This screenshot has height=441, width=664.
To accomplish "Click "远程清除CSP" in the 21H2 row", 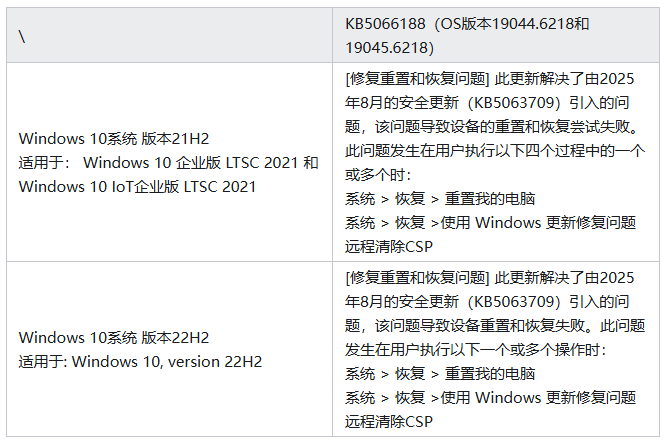I will pos(390,246).
